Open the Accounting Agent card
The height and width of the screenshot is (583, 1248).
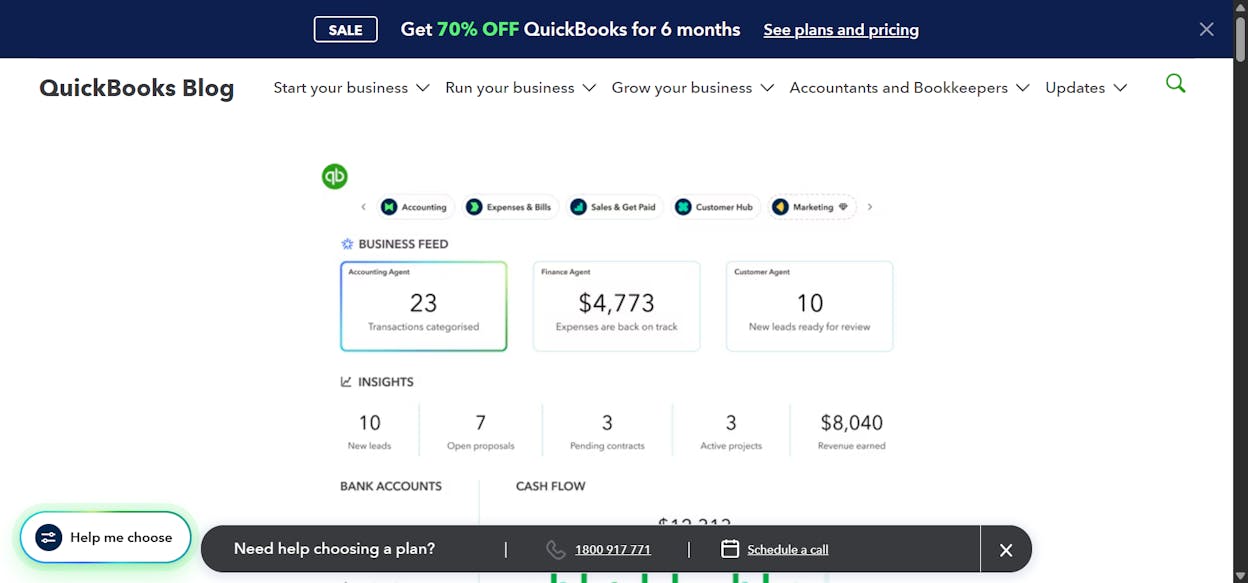pos(424,306)
